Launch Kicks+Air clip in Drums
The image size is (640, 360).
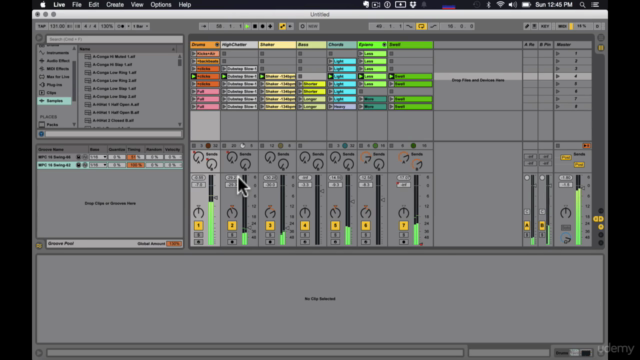point(193,53)
